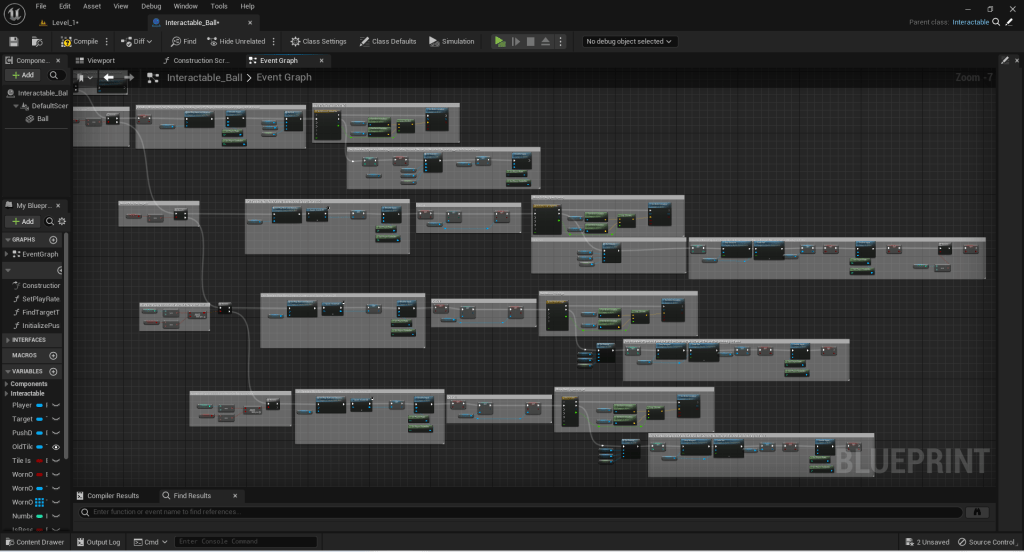Viewport: 1024px width, 552px height.
Task: Click the Interactable parent class link
Action: [970, 22]
